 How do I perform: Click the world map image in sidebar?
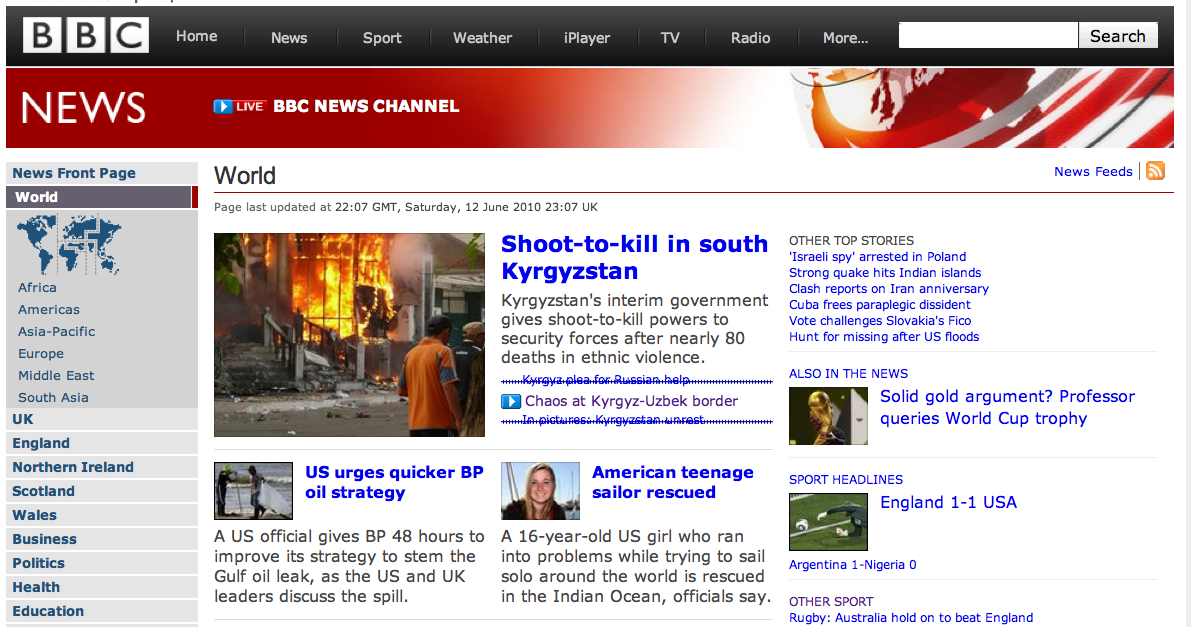pyautogui.click(x=68, y=245)
